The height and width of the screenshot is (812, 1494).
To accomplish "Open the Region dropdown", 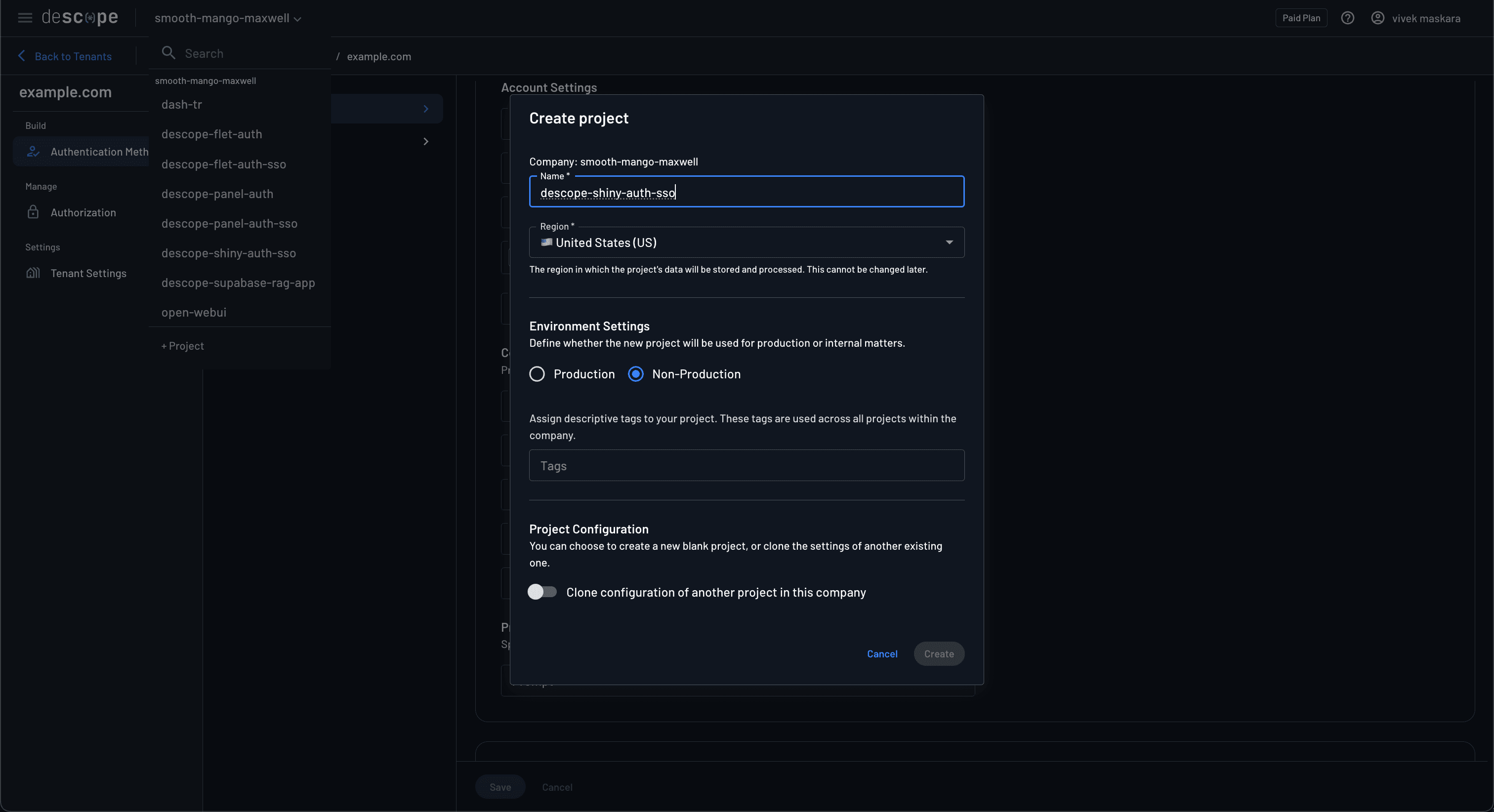I will click(950, 242).
